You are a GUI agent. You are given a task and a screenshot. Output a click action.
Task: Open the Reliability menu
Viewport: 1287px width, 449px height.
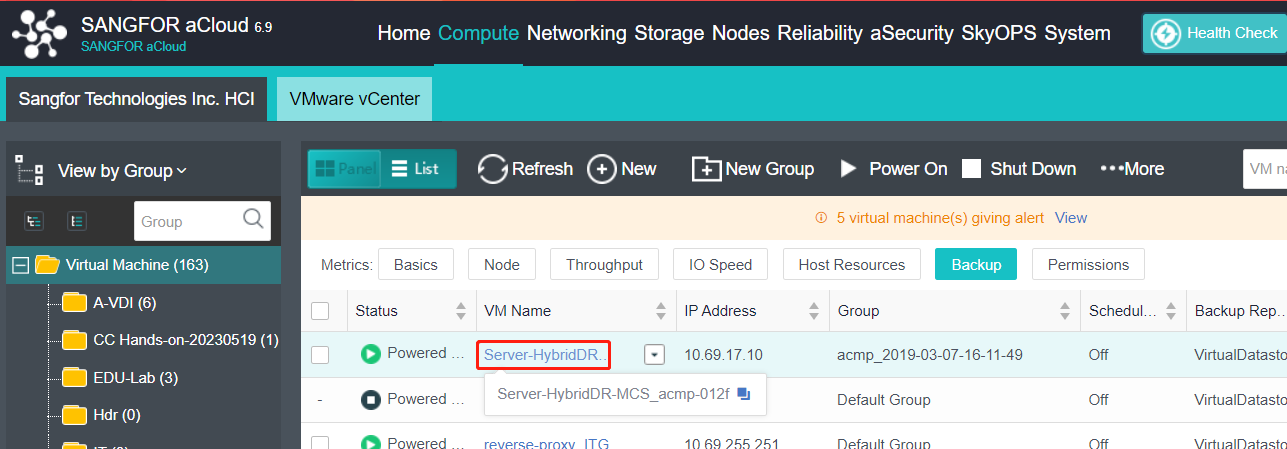pyautogui.click(x=820, y=33)
